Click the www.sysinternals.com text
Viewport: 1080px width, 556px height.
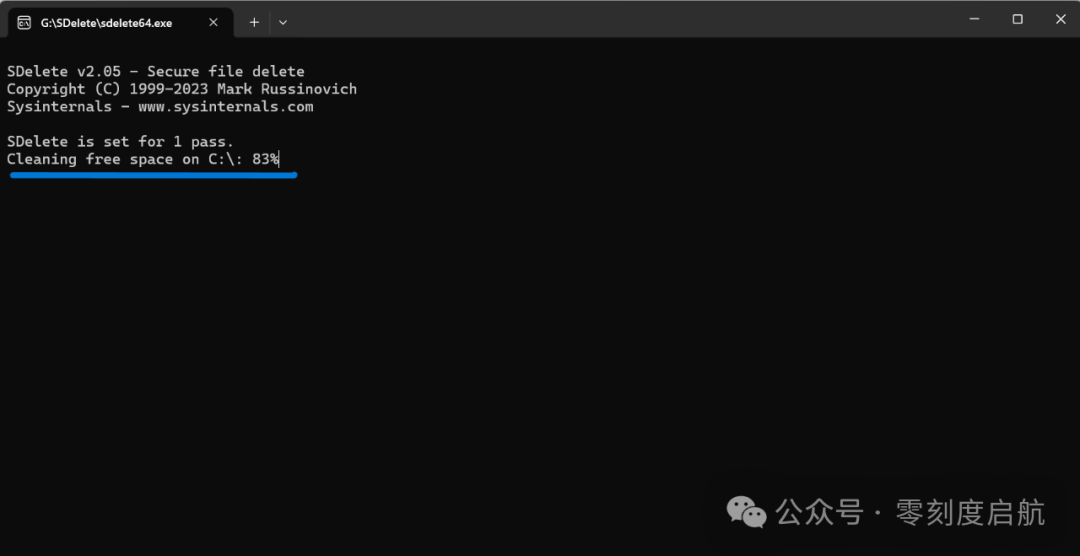225,107
